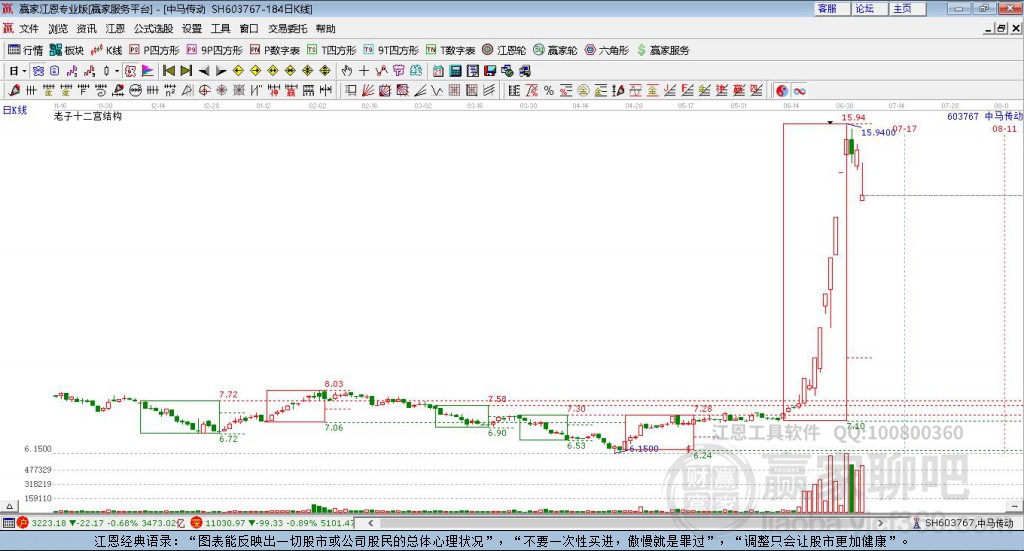Click the yellow diamond left-arrow icon

tap(238, 71)
